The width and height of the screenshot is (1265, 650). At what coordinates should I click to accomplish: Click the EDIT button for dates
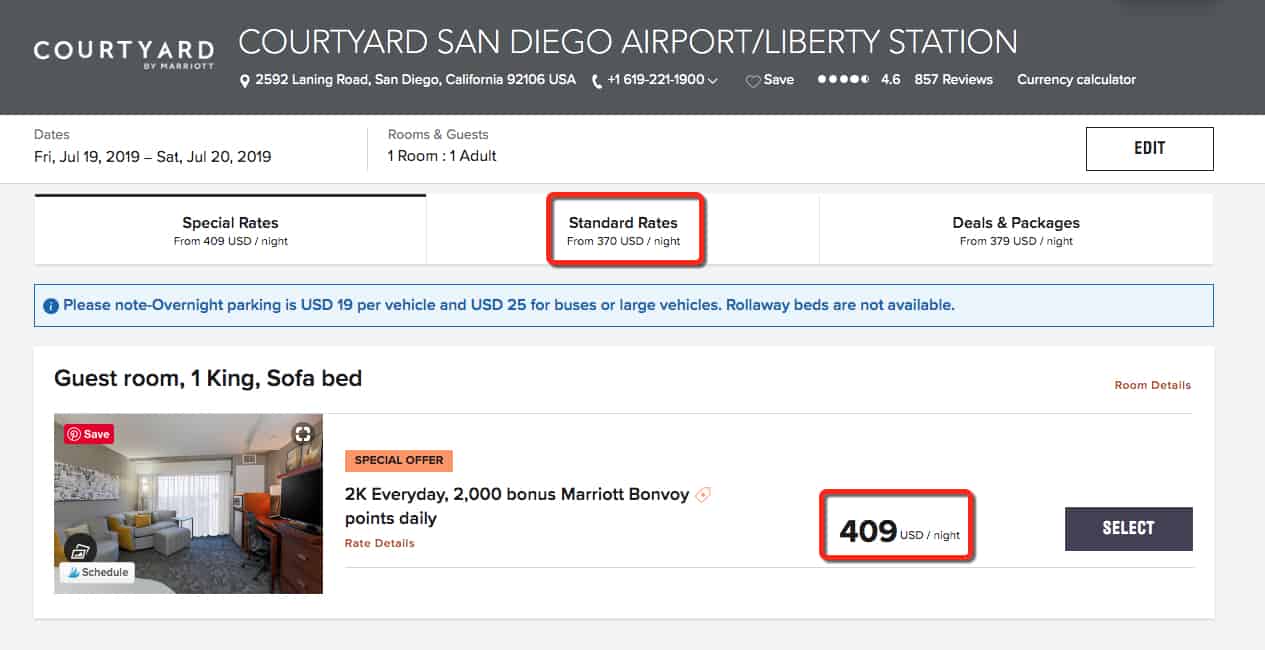[1150, 148]
